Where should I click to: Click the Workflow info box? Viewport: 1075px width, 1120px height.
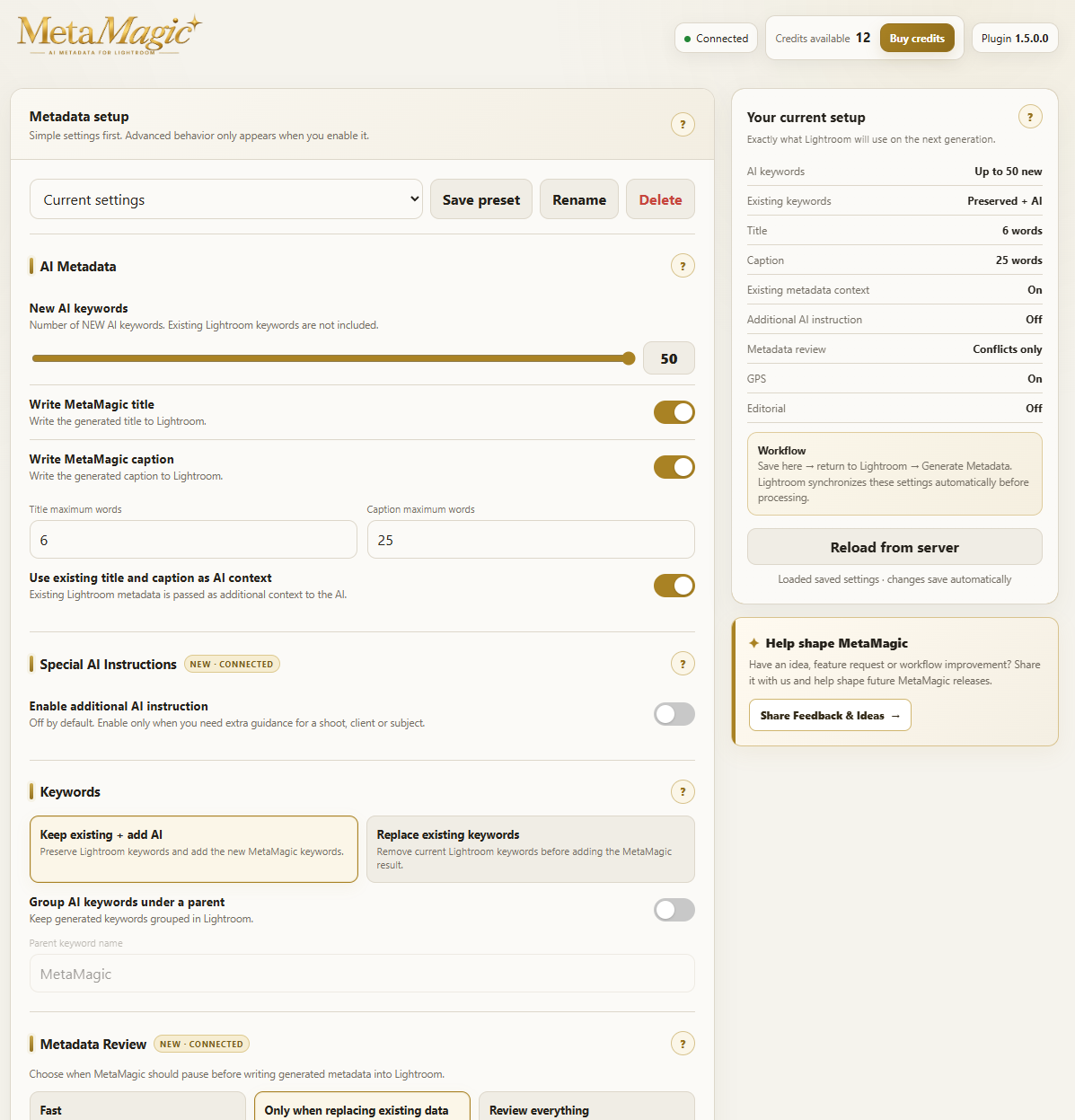pyautogui.click(x=894, y=474)
